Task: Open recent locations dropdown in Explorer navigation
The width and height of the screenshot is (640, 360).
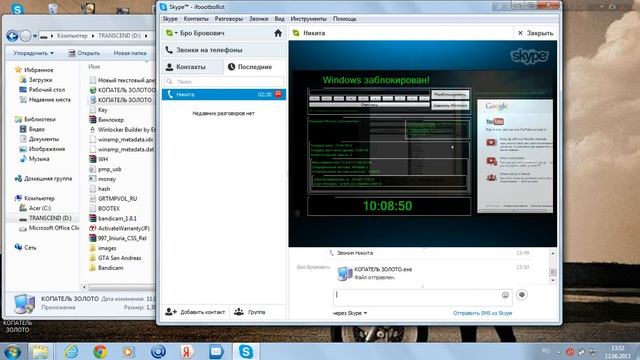Action: tap(35, 36)
